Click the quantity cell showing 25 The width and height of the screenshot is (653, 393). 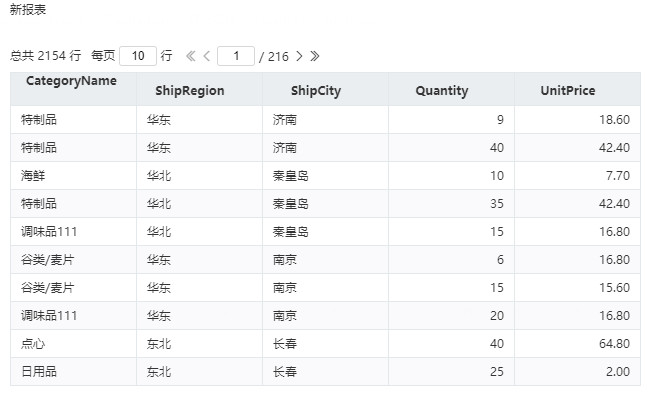451,372
